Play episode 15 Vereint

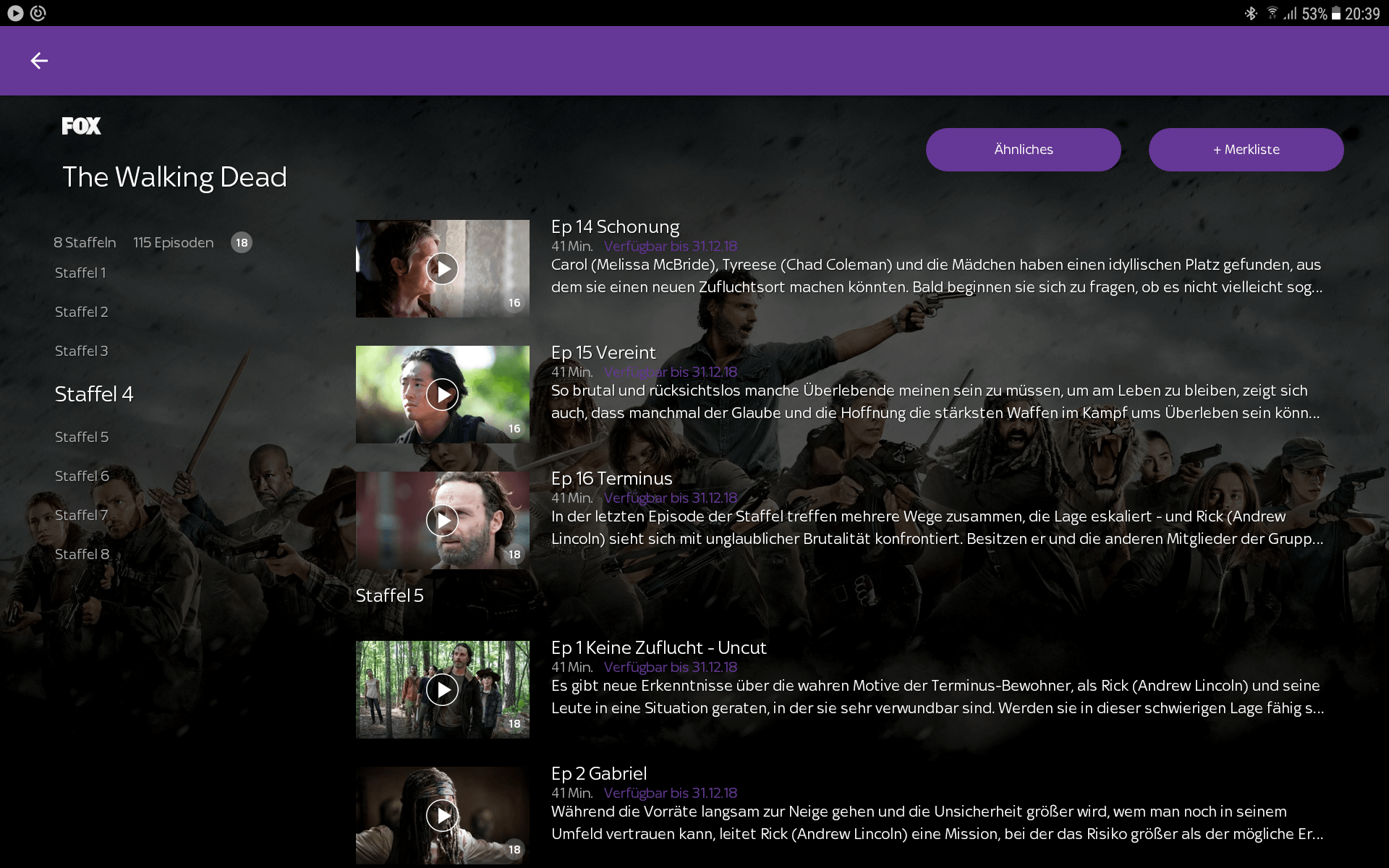point(442,394)
